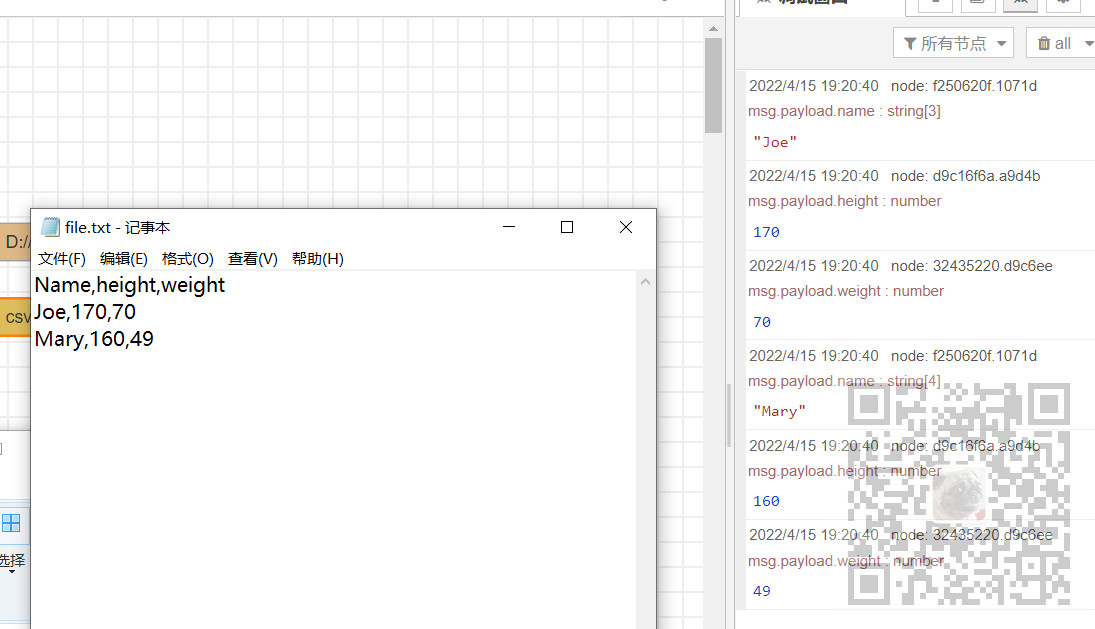1095x629 pixels.
Task: Click 'msg.payload.name : string[3]' label
Action: pos(844,111)
